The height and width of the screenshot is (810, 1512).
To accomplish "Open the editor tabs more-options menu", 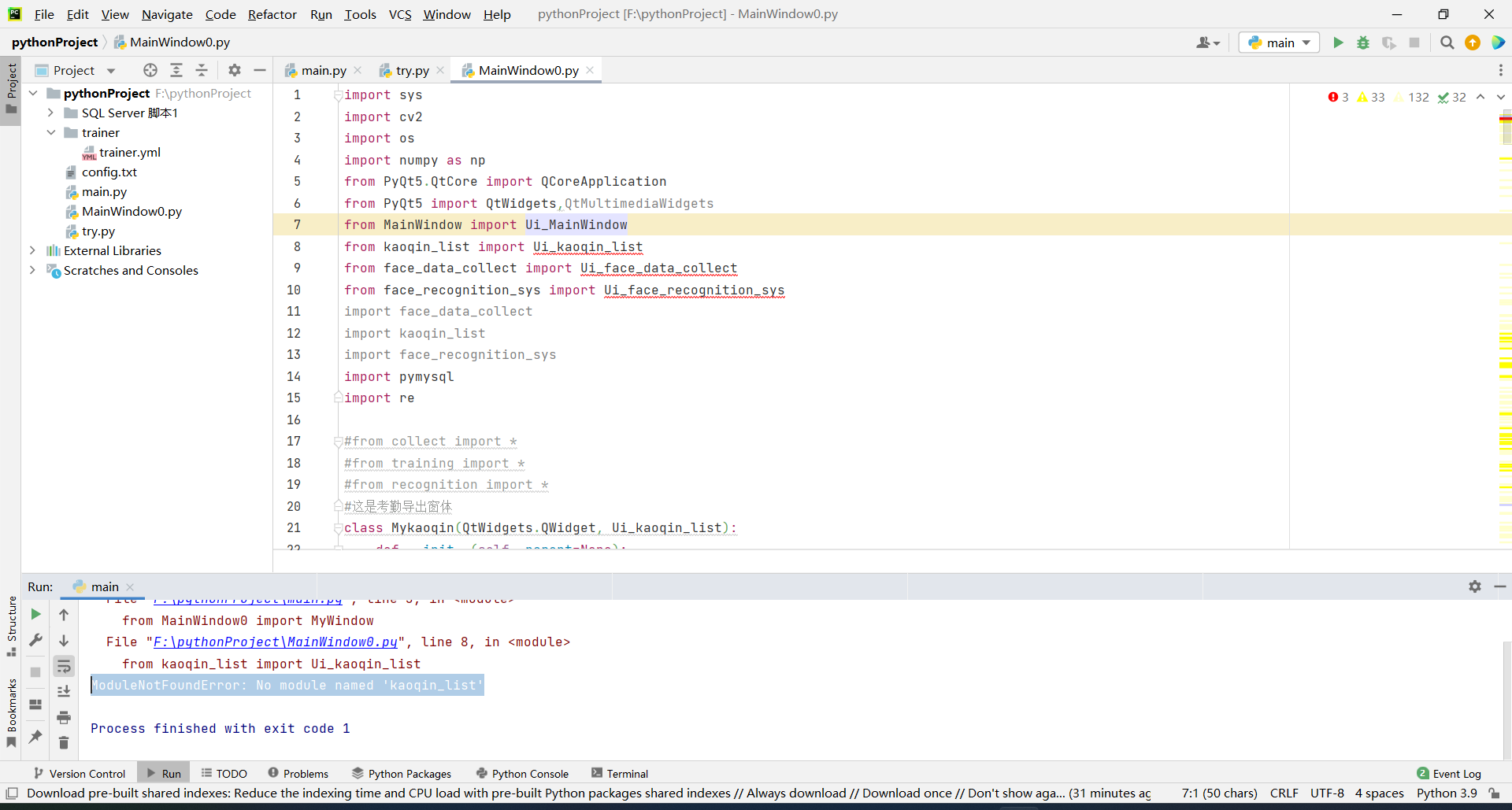I will (1501, 70).
